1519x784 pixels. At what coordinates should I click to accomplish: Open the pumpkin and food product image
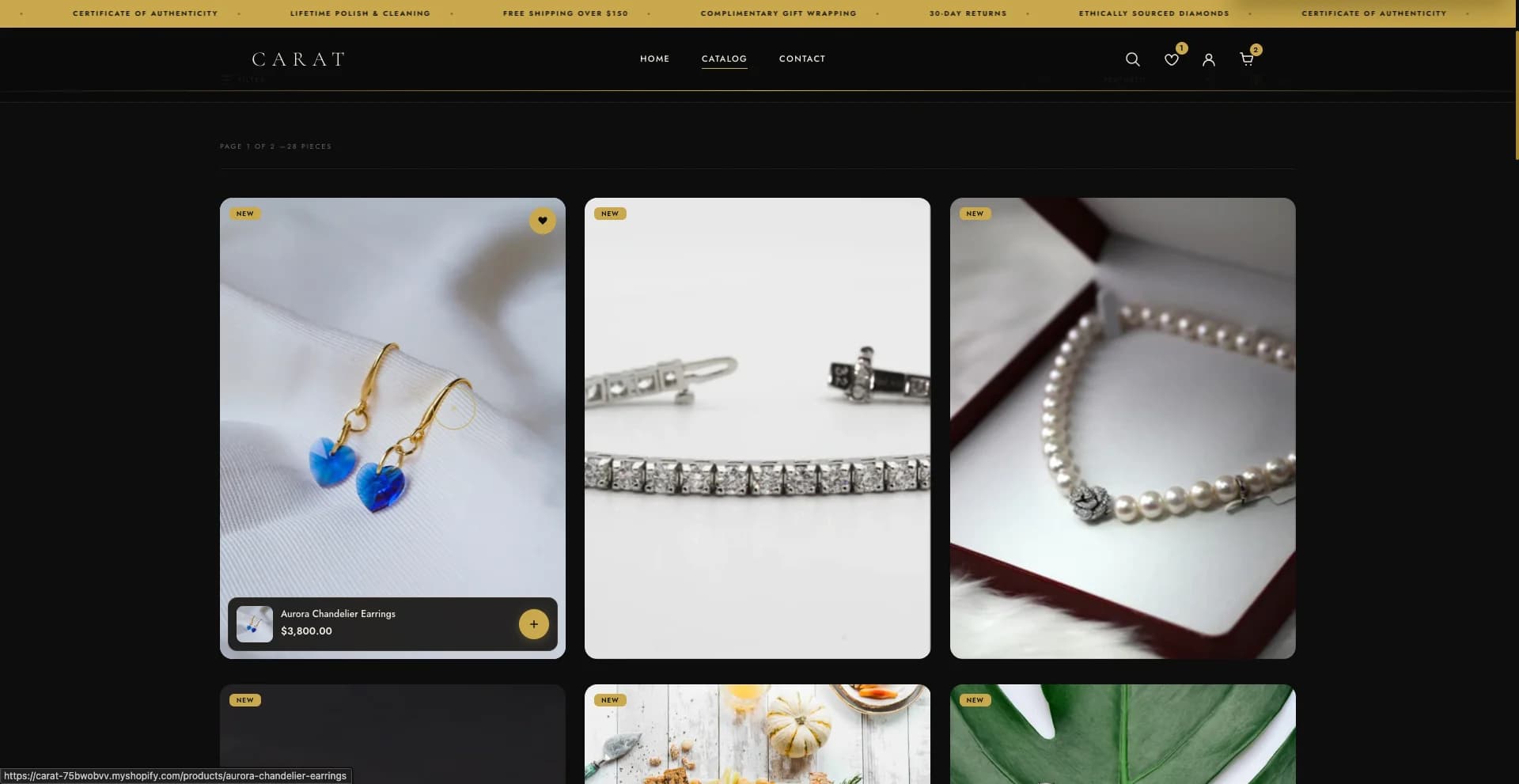(x=757, y=734)
